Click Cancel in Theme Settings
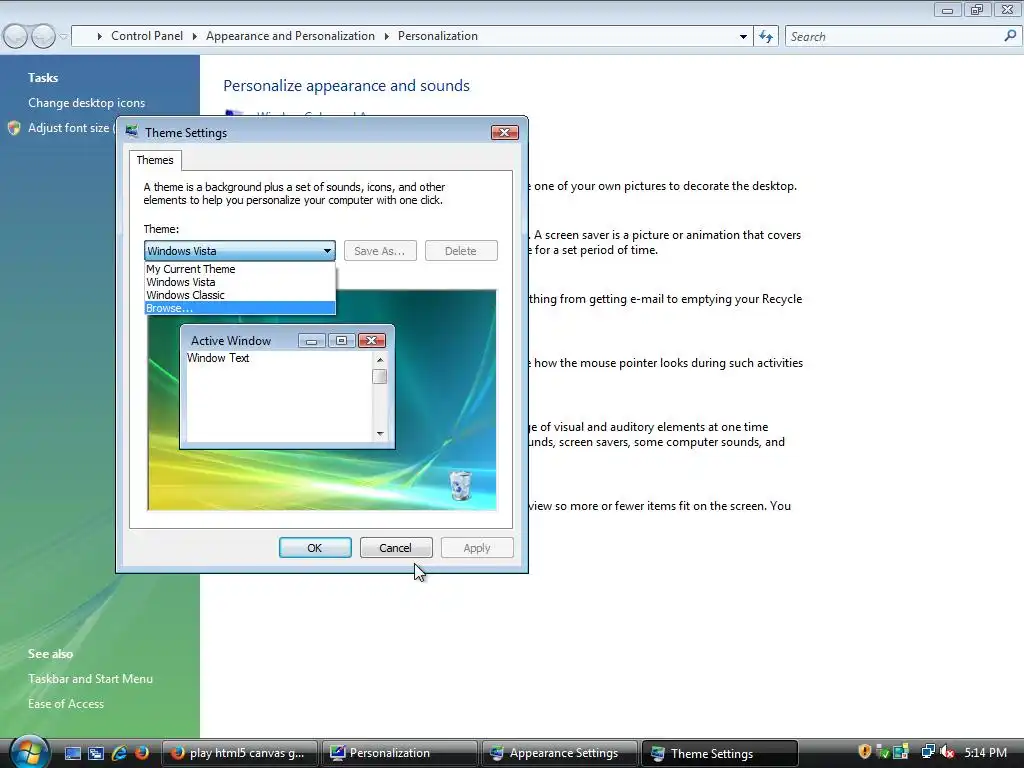The height and width of the screenshot is (768, 1024). pyautogui.click(x=396, y=548)
